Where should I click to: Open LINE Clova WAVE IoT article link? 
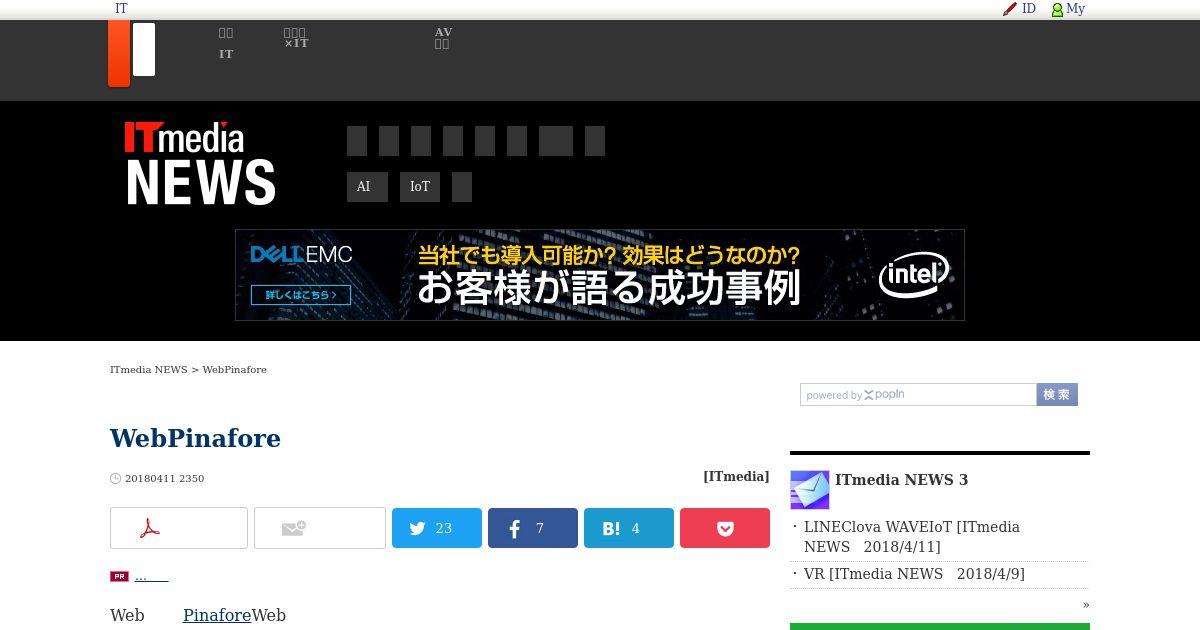[x=912, y=537]
